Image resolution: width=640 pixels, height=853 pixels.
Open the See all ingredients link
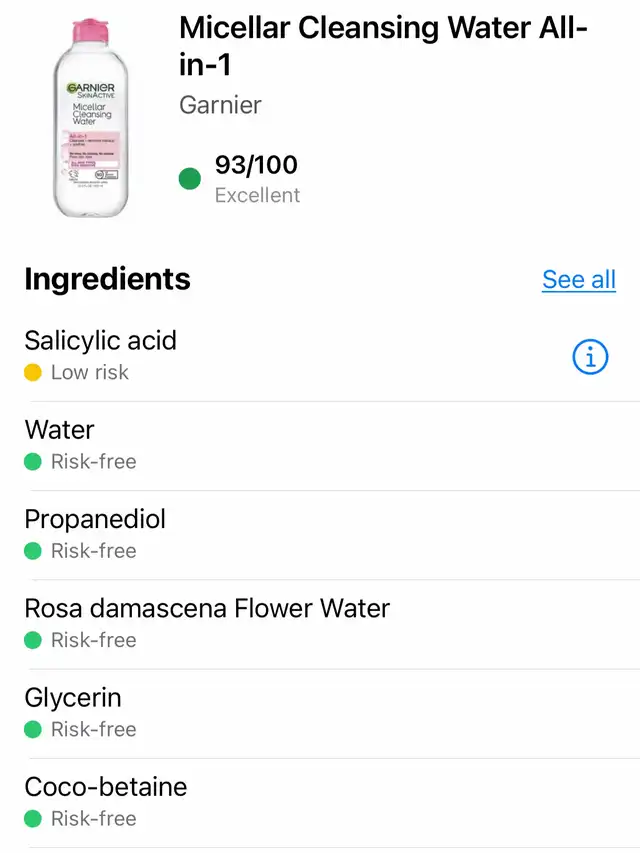click(x=578, y=280)
